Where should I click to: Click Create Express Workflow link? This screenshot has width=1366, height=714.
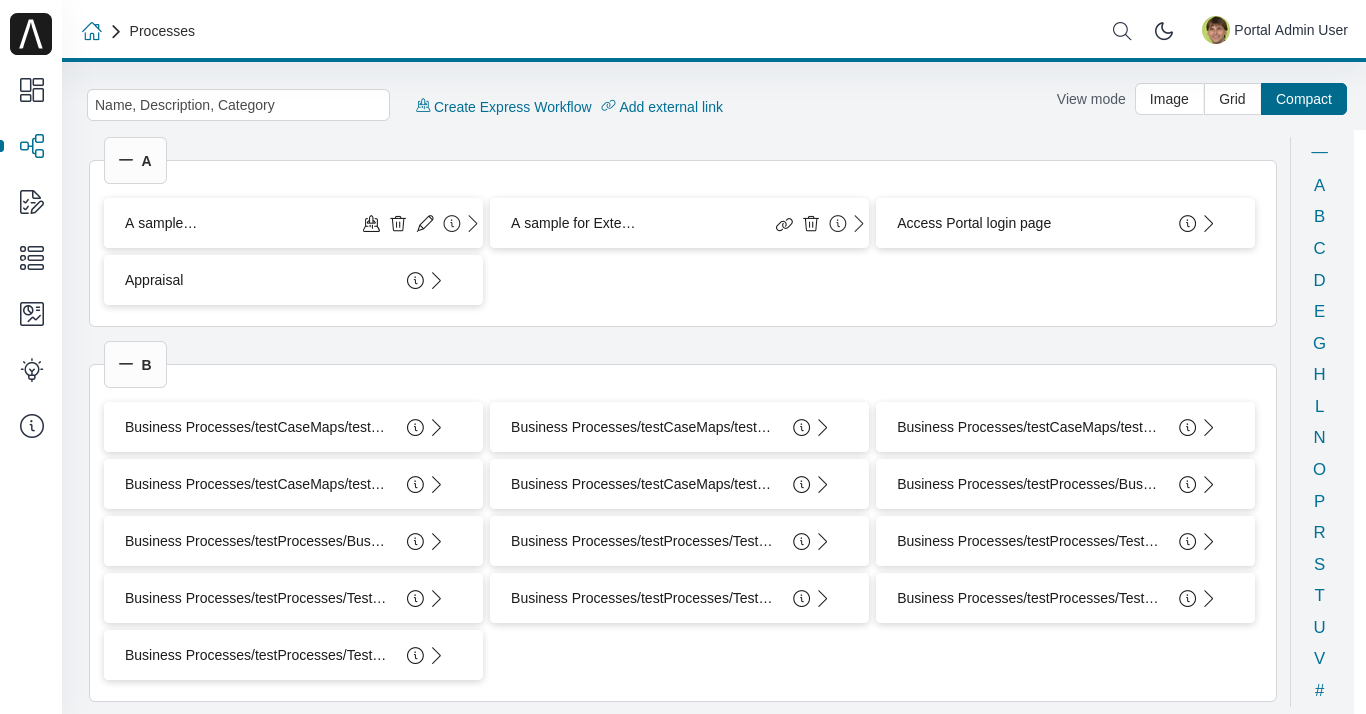click(504, 106)
